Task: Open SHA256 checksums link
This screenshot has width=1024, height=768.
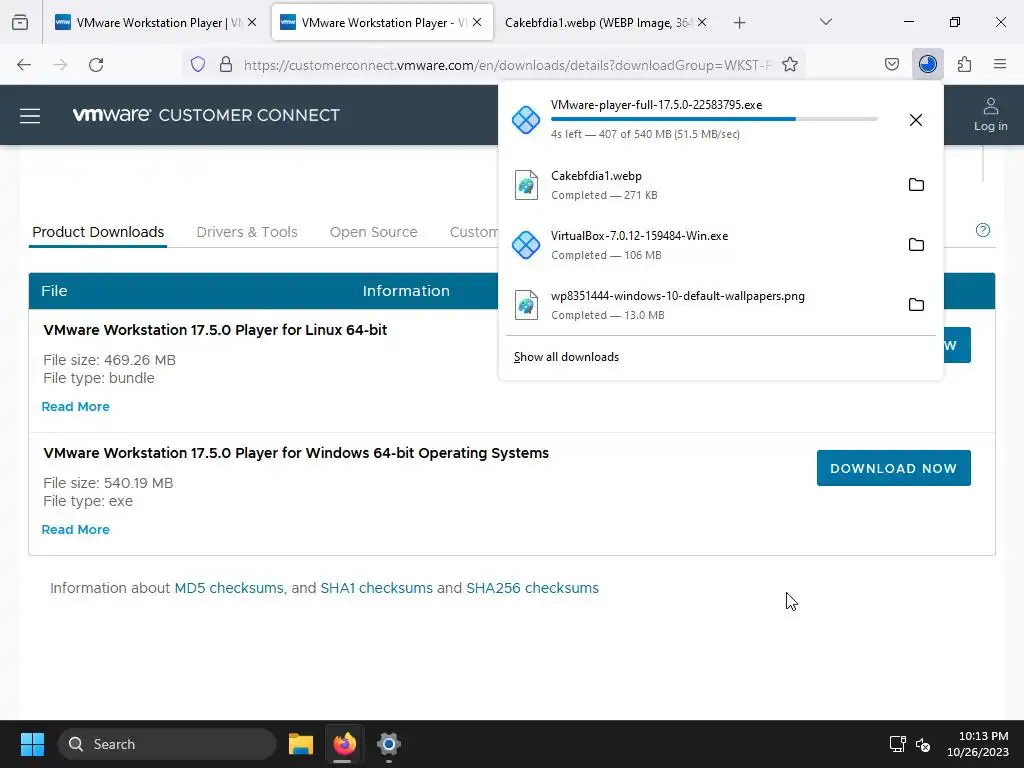Action: pos(532,588)
